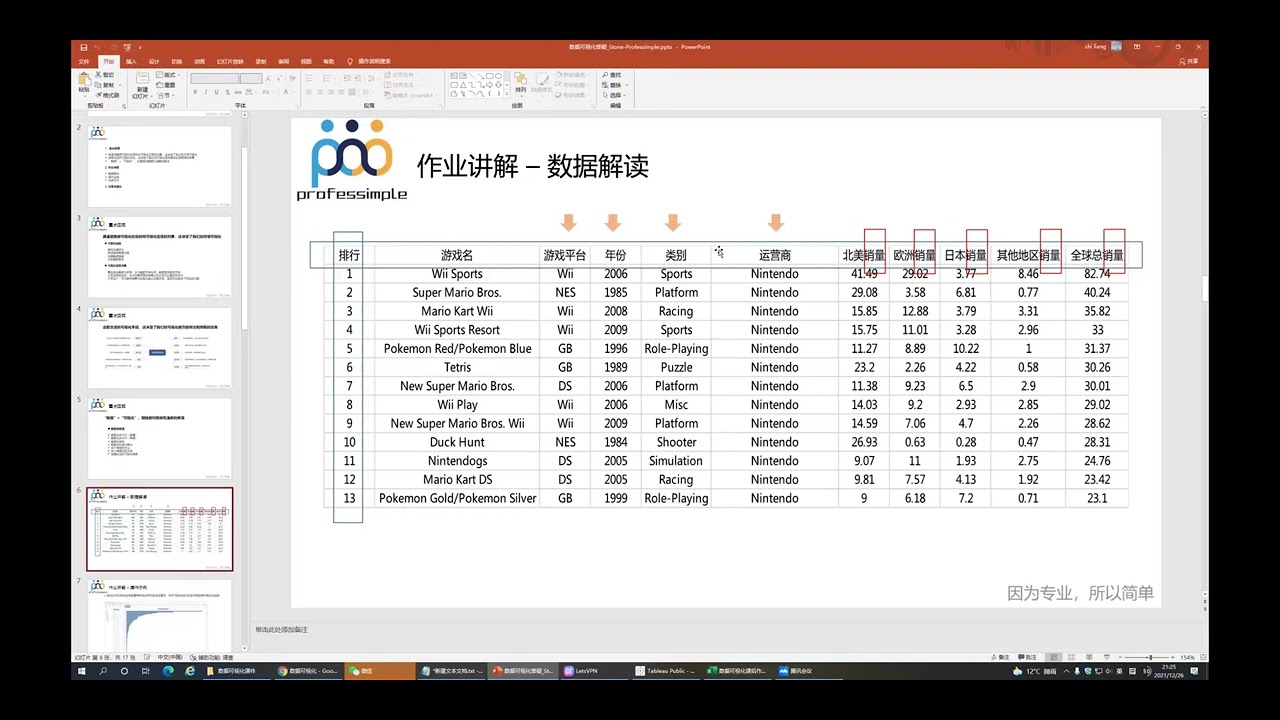Click the 154% zoom level button

[1188, 657]
